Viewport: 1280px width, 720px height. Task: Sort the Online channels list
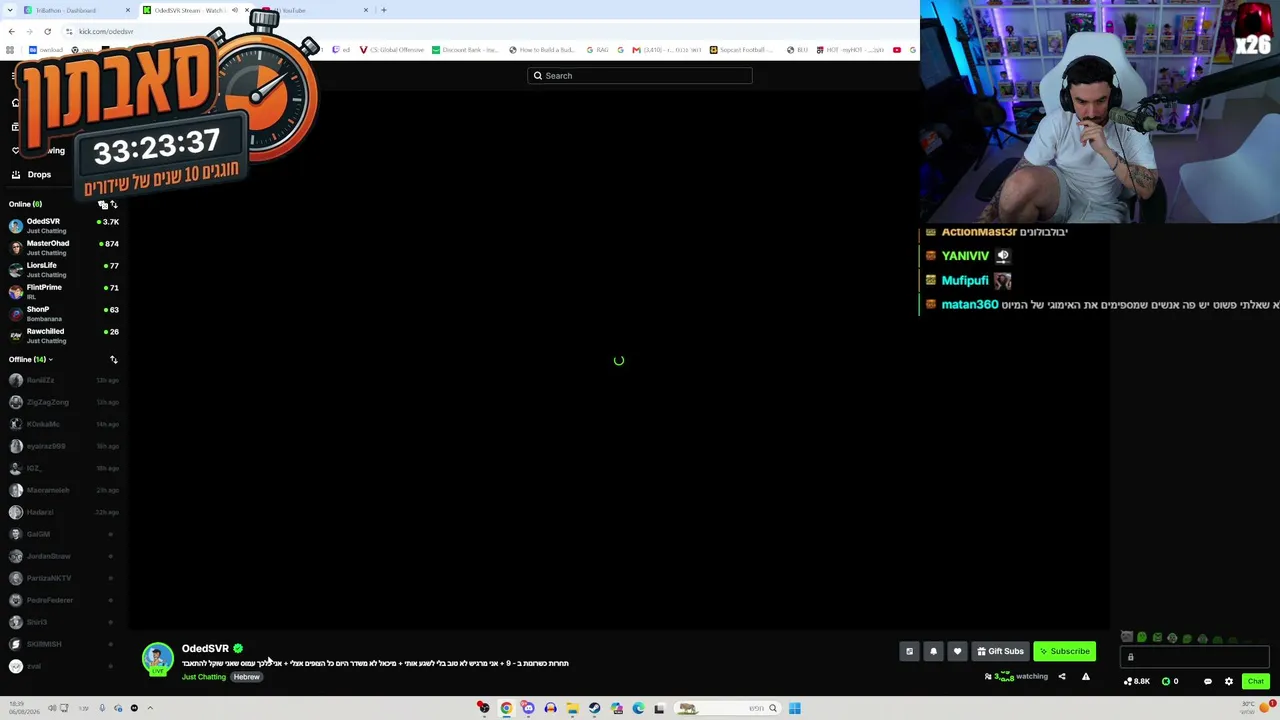(113, 205)
